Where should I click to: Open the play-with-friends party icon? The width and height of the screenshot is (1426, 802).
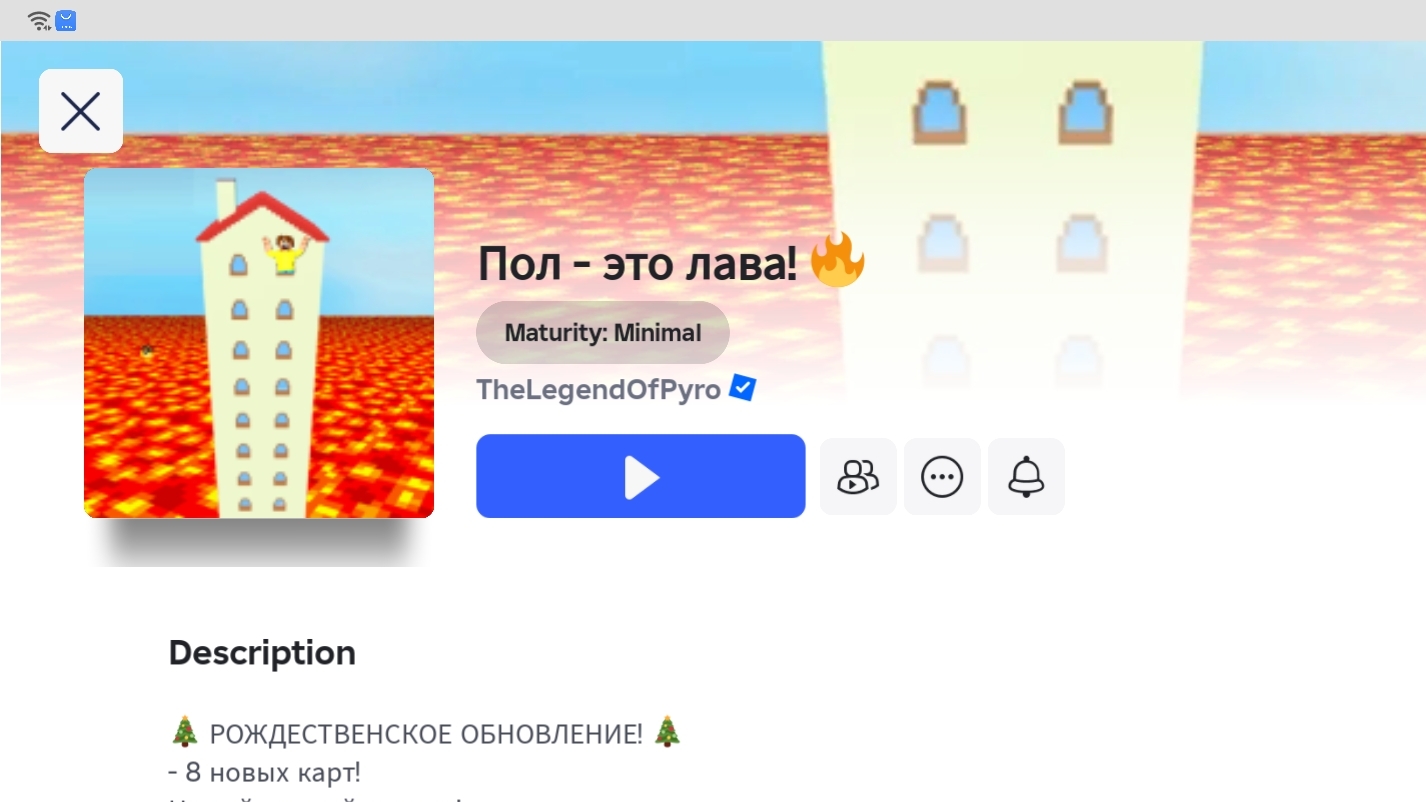pyautogui.click(x=858, y=477)
